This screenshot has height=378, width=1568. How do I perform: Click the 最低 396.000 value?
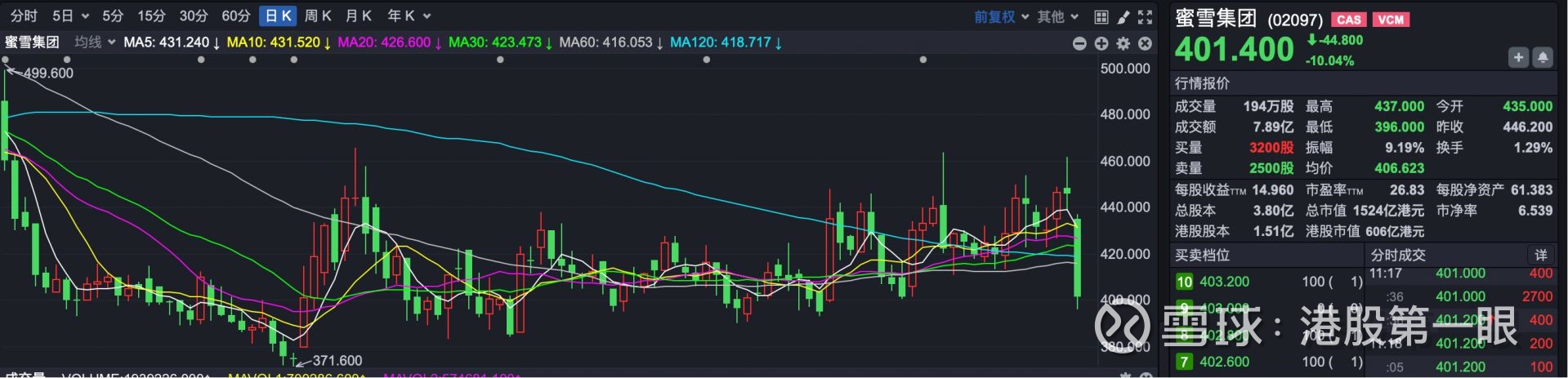1399,127
